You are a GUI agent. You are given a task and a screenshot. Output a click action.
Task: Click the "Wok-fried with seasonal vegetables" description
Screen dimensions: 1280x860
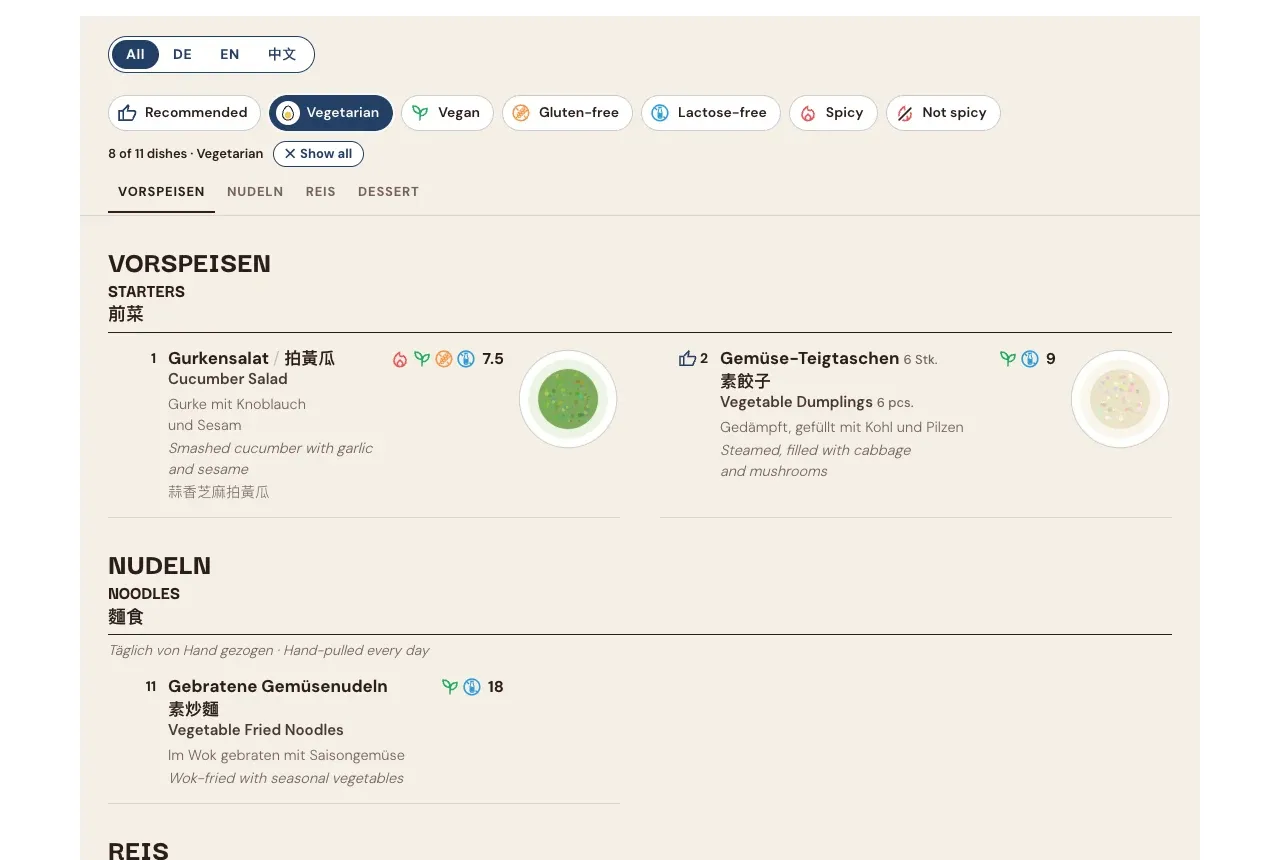286,778
